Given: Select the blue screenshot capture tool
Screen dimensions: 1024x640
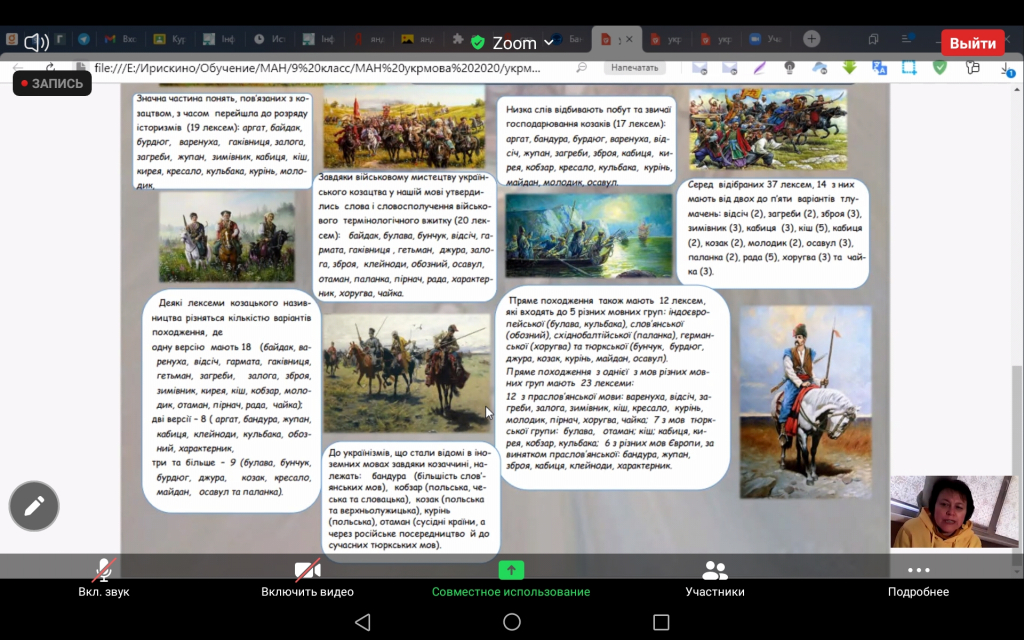Looking at the screenshot, I should (x=909, y=68).
